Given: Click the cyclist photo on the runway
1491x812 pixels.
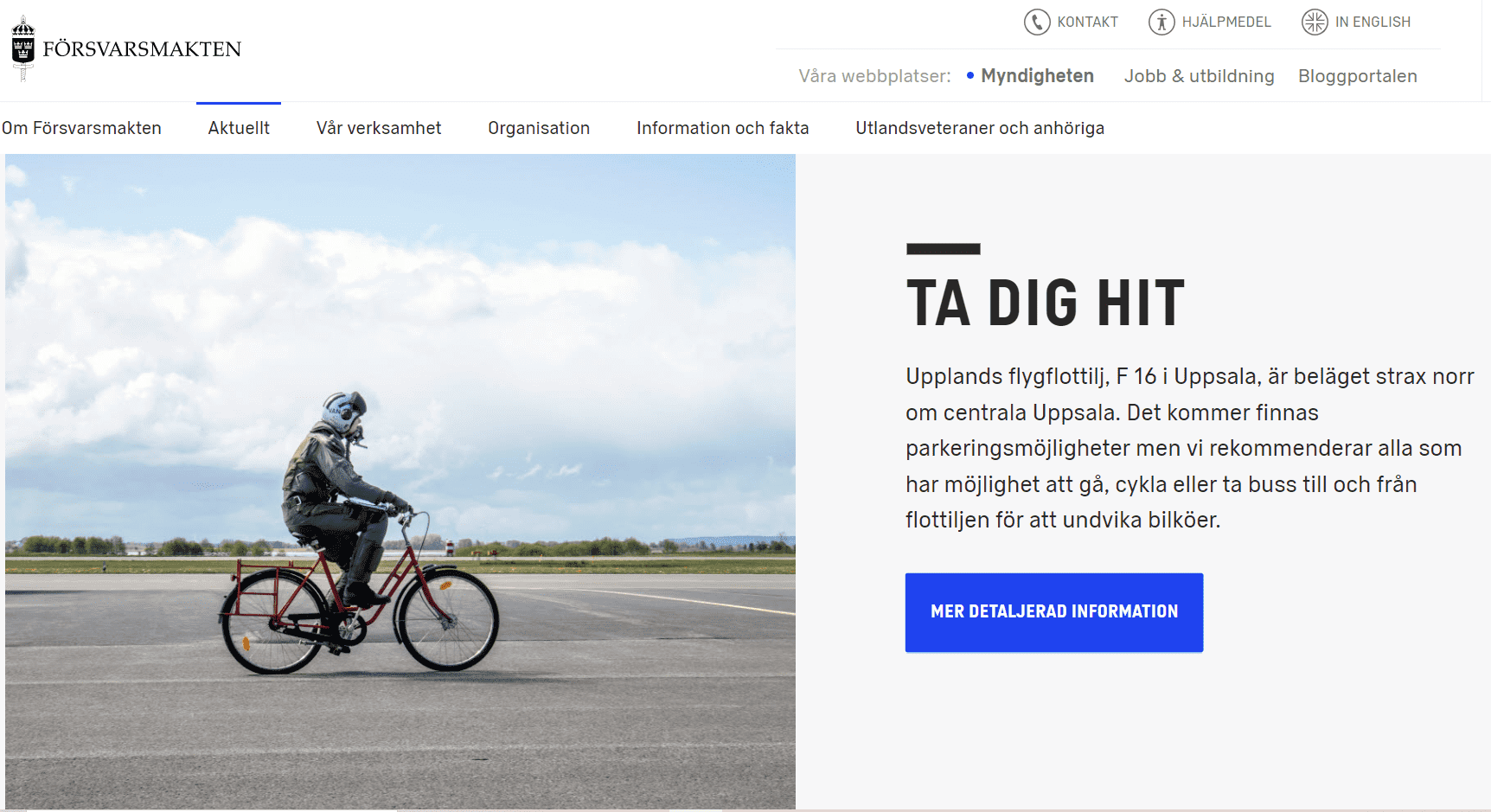Looking at the screenshot, I should [400, 482].
